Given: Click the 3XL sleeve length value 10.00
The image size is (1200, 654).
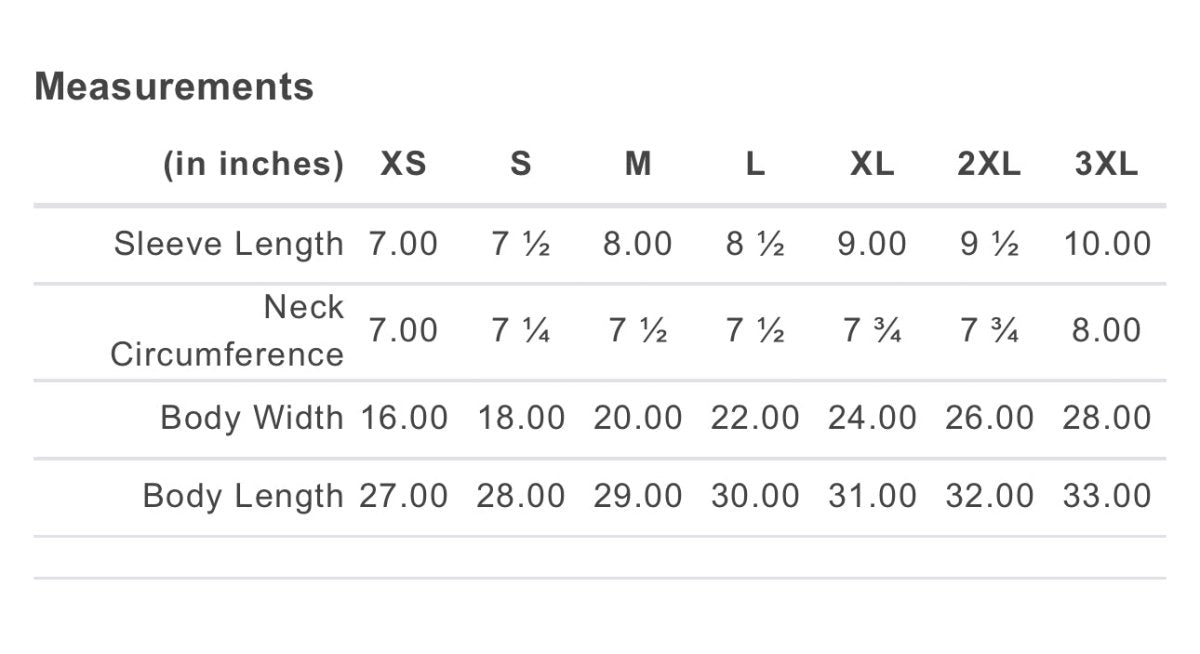Looking at the screenshot, I should click(1106, 244).
